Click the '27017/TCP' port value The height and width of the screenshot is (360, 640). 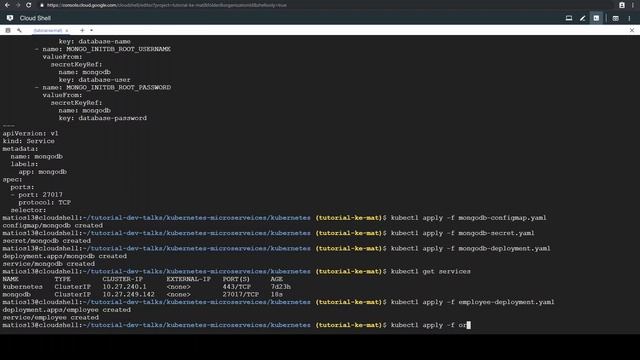click(x=240, y=294)
